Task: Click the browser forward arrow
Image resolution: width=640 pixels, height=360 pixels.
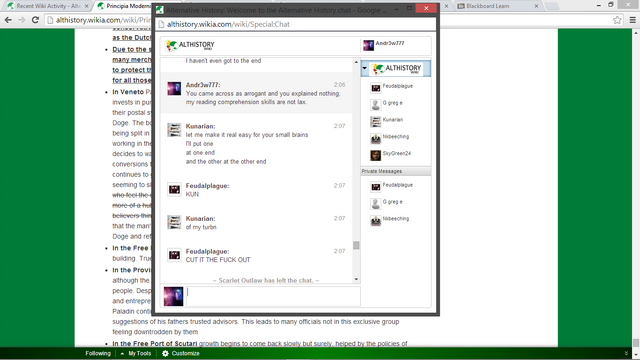Action: coord(22,20)
